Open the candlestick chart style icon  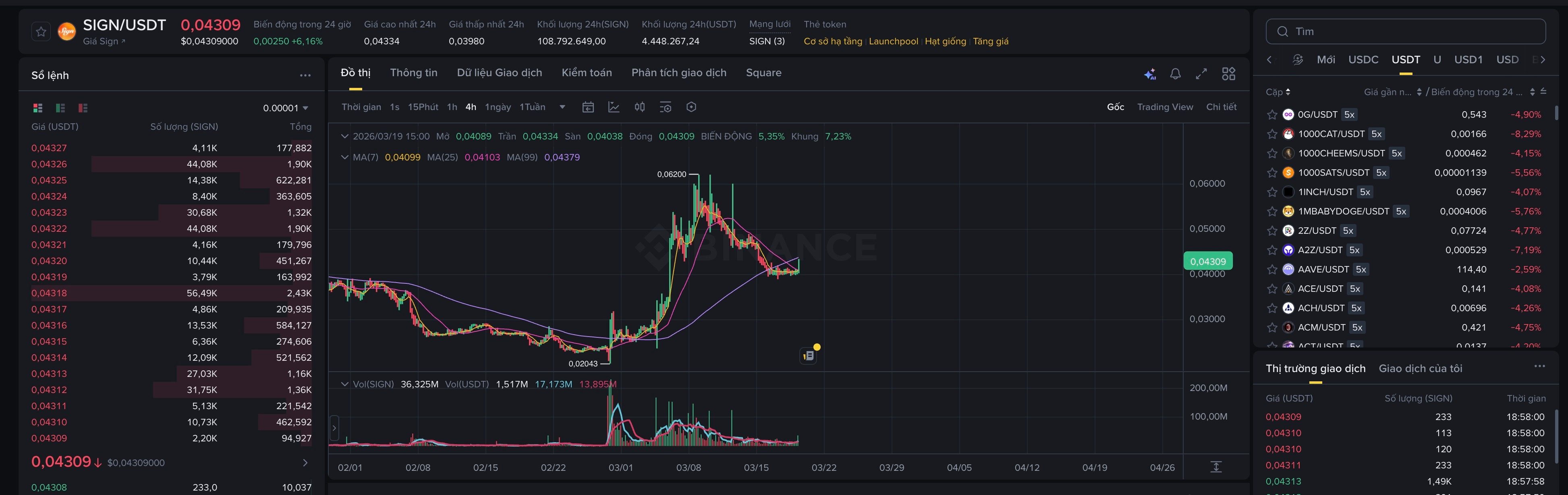[x=639, y=107]
